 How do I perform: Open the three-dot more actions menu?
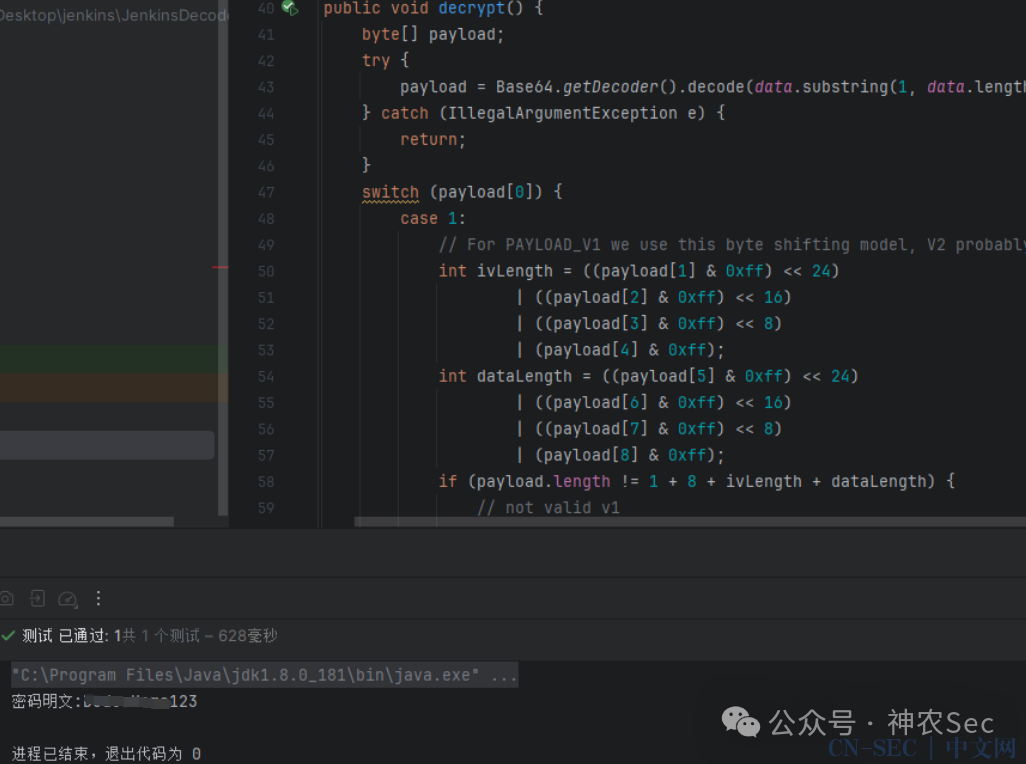tap(98, 599)
